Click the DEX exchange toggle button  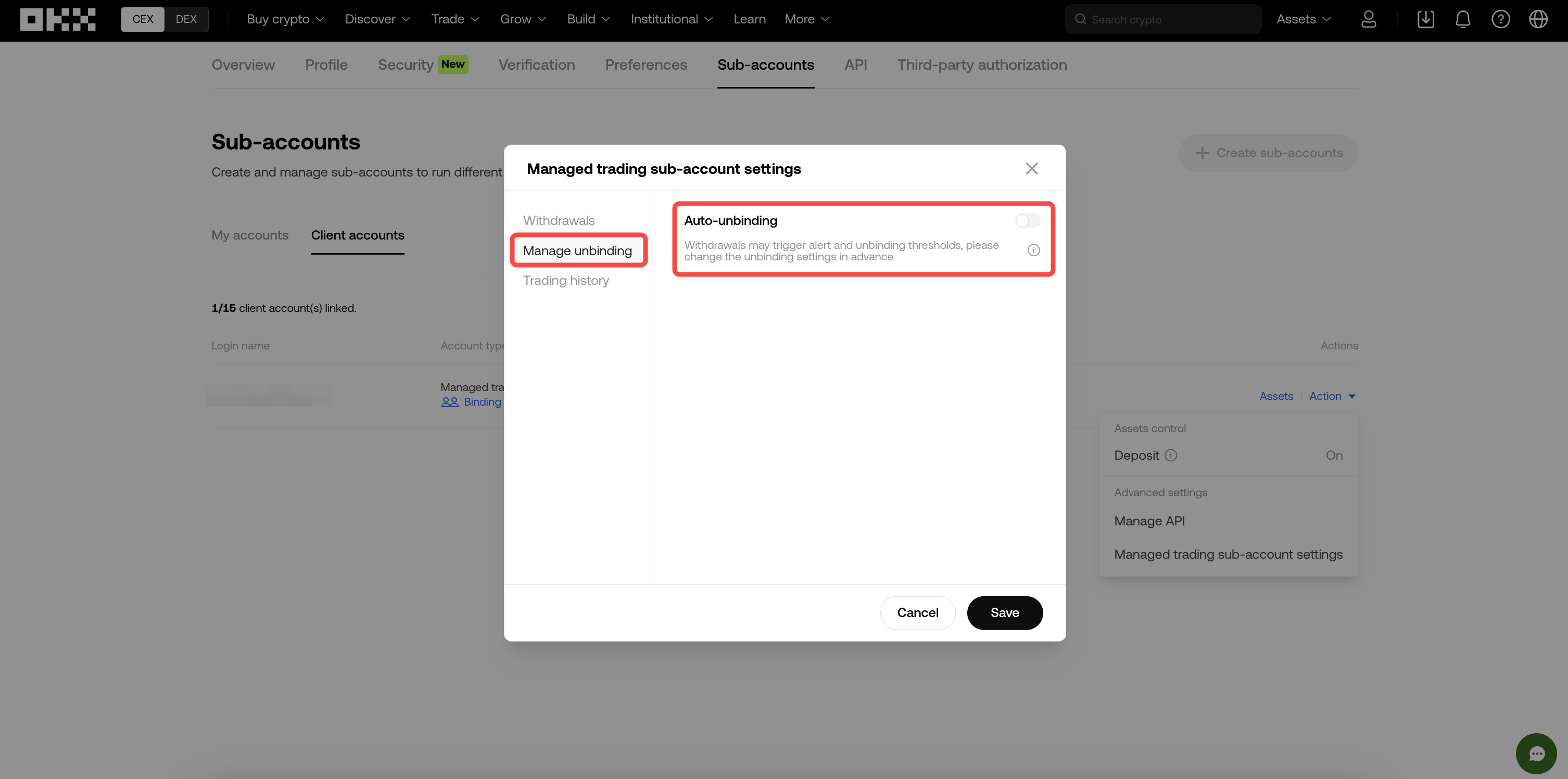tap(185, 19)
